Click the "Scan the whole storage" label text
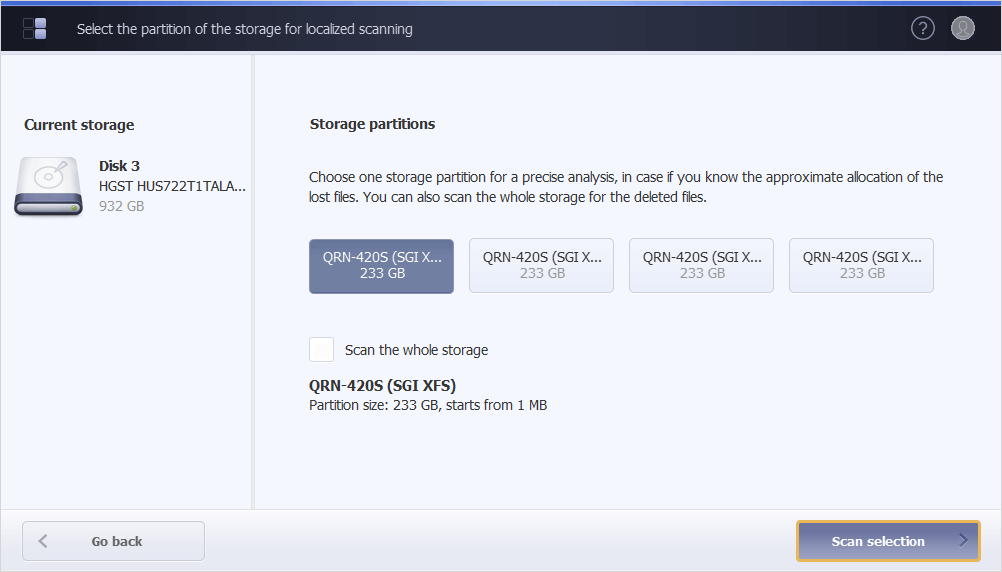 416,350
